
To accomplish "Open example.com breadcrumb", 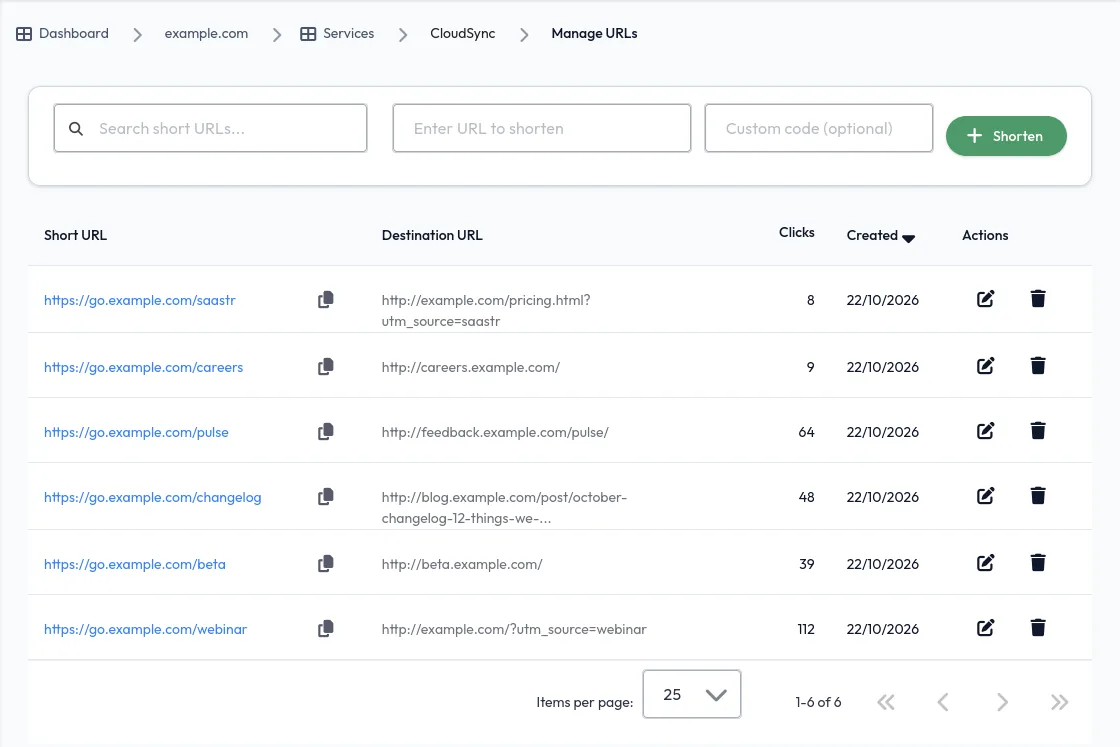I will pos(206,34).
